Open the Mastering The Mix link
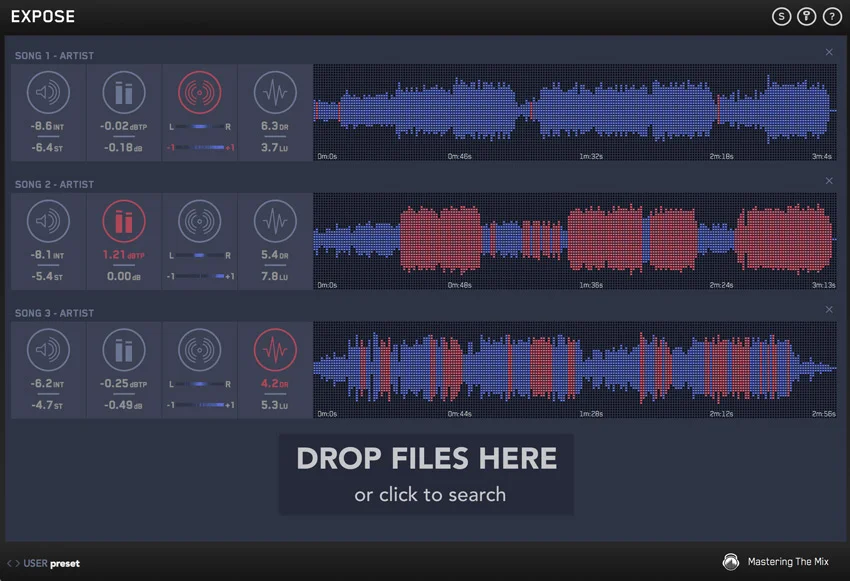850x581 pixels. (788, 562)
